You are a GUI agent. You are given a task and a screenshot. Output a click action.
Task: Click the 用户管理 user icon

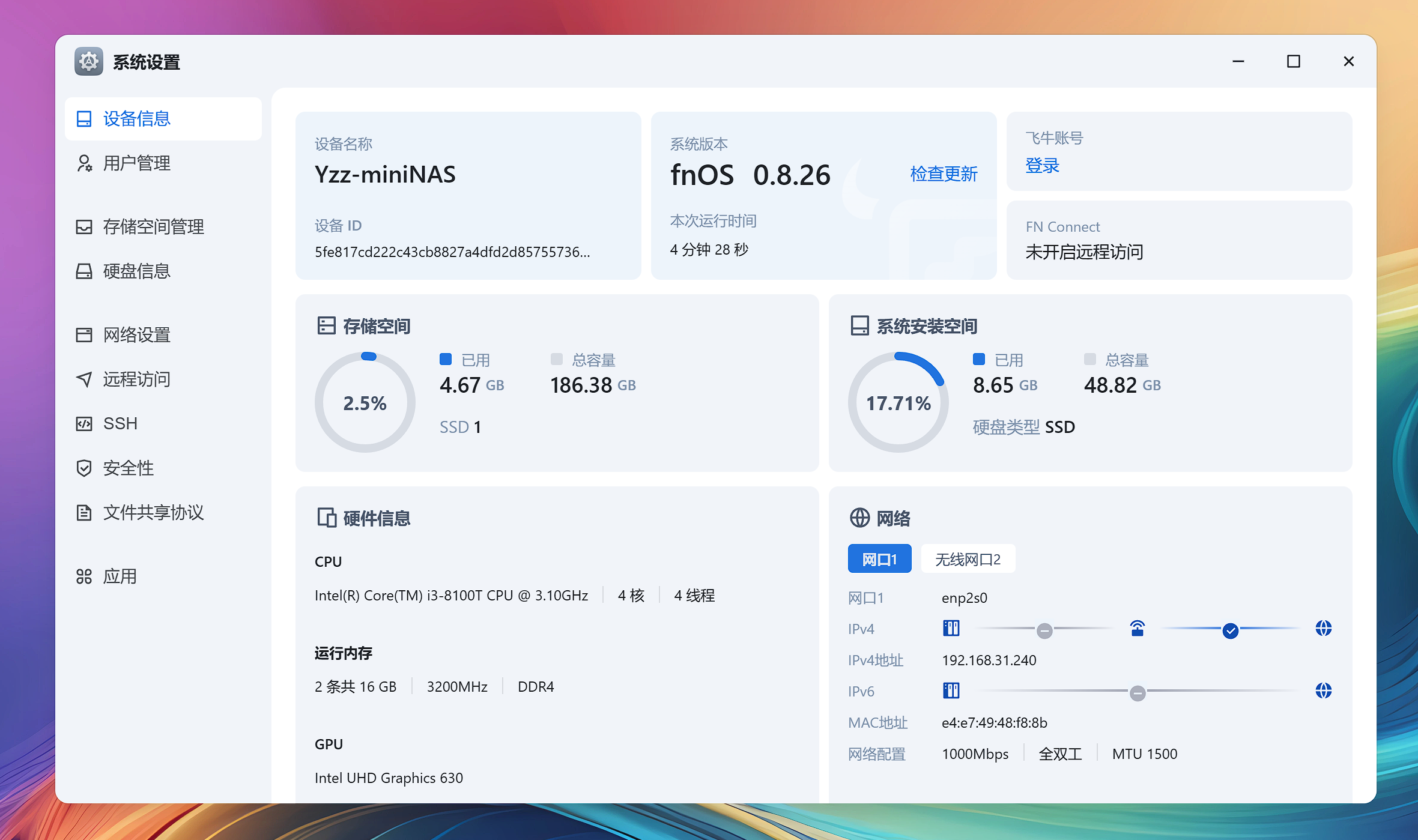84,163
